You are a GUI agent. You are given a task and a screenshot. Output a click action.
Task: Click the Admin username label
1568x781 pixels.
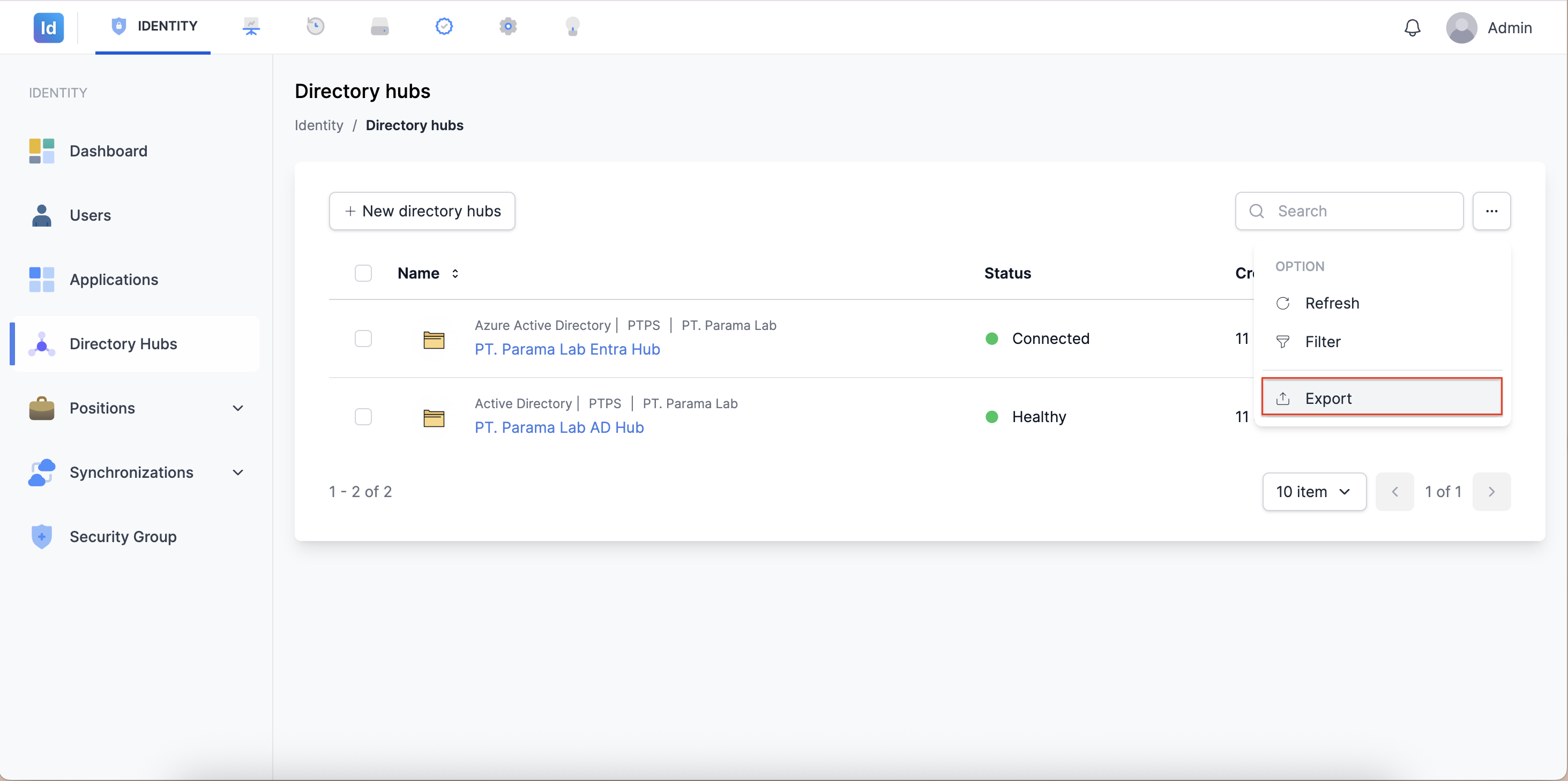1510,28
